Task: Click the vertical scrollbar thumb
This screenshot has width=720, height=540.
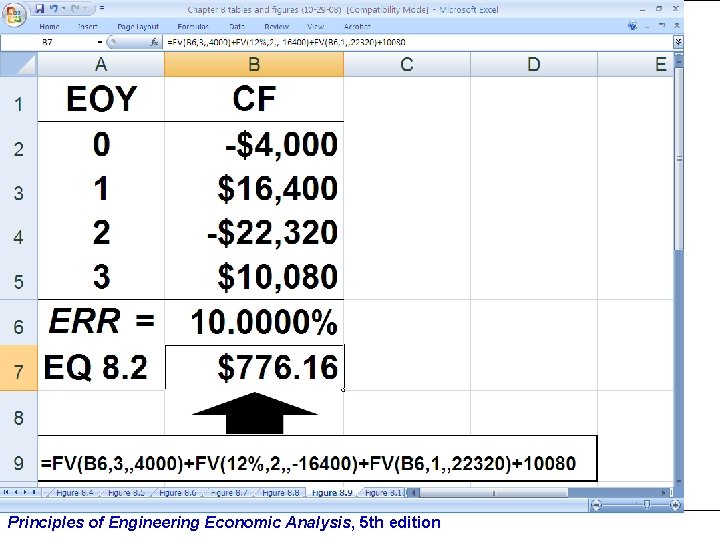Action: 679,158
